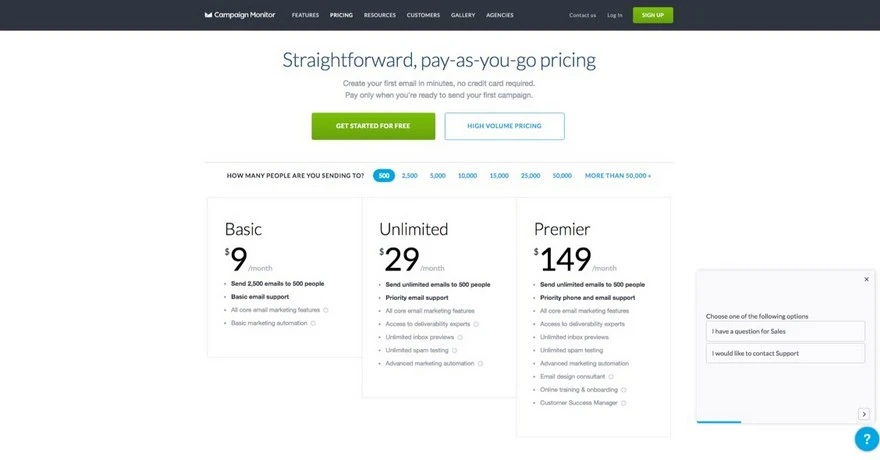
Task: Open the Log In link
Action: pyautogui.click(x=614, y=15)
